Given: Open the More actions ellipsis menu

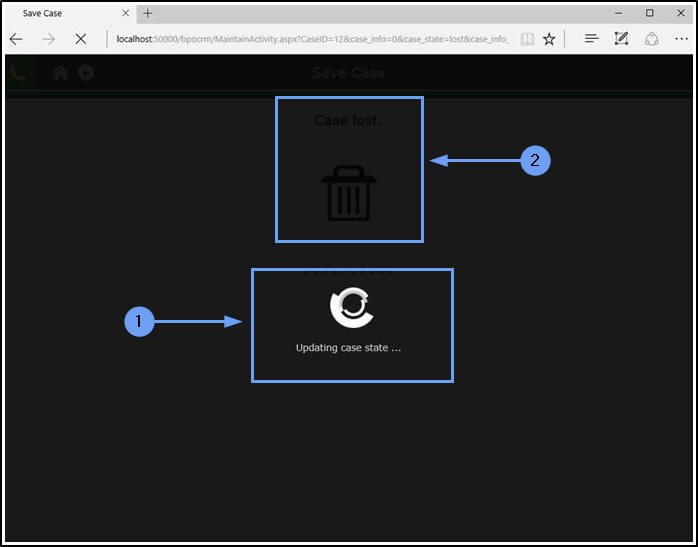Looking at the screenshot, I should 682,39.
